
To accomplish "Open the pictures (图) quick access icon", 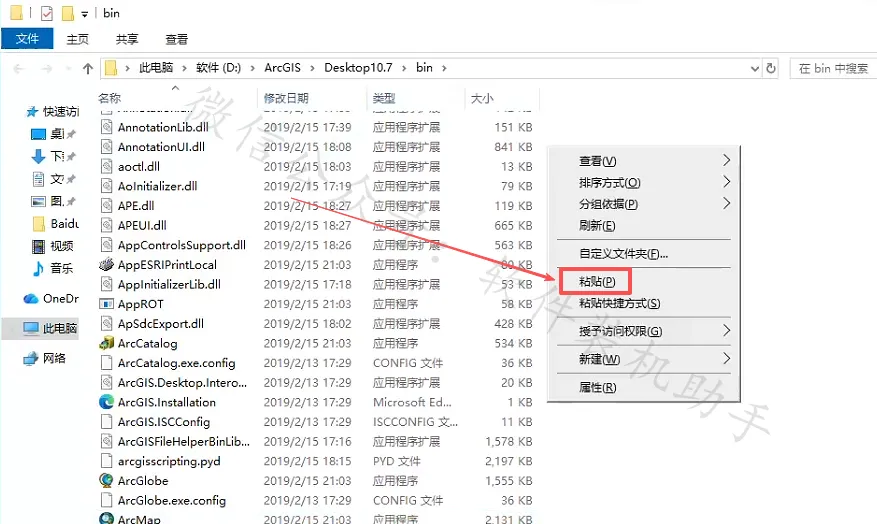I will click(x=38, y=201).
